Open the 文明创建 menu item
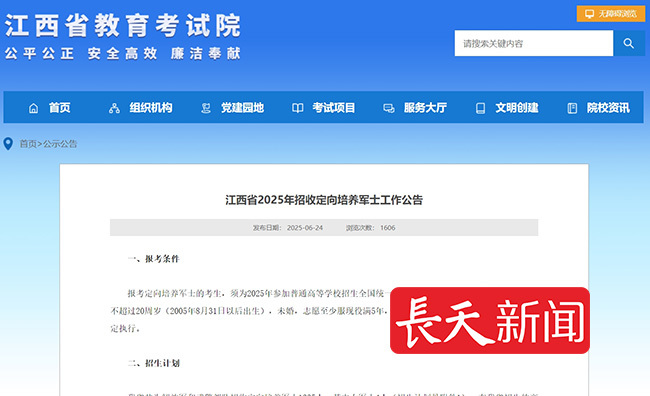 pos(517,108)
